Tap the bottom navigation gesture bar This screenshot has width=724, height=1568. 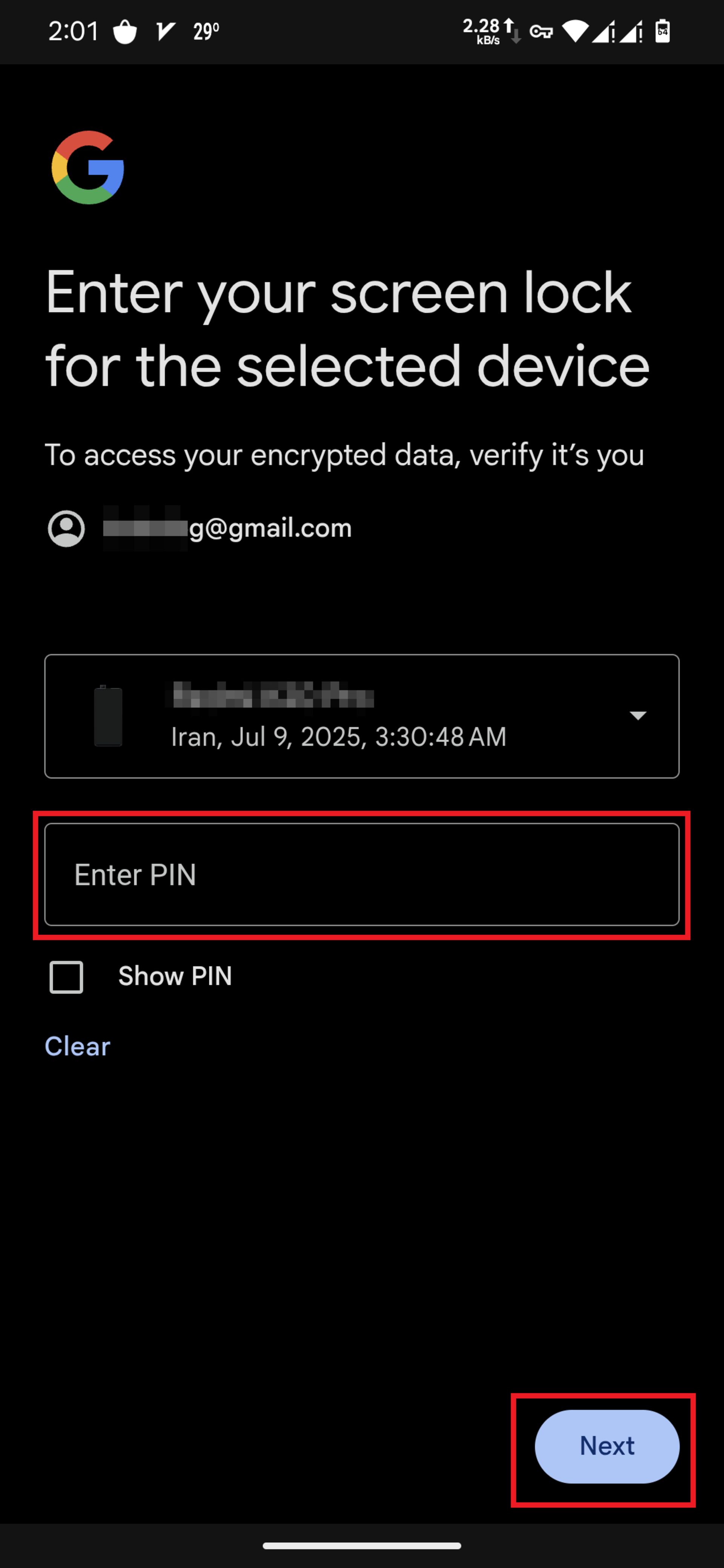pyautogui.click(x=362, y=1545)
